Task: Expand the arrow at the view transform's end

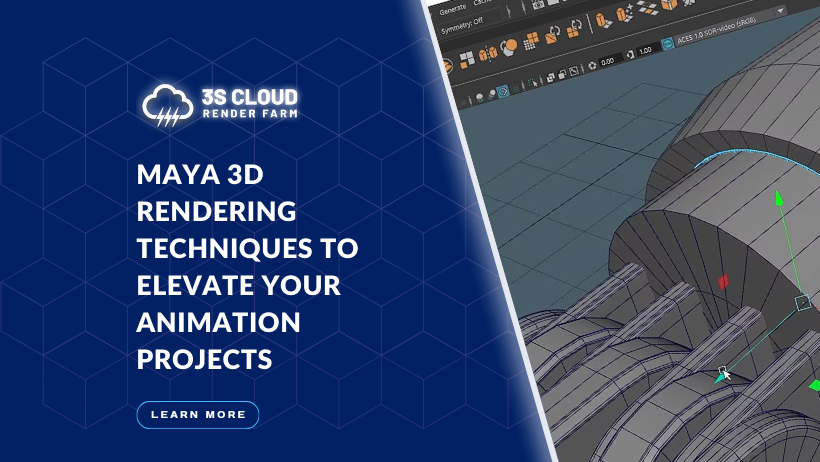Action: 781,10
